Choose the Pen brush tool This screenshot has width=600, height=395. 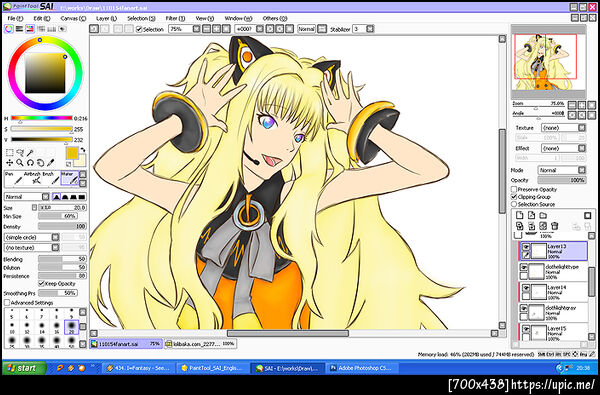tap(13, 178)
